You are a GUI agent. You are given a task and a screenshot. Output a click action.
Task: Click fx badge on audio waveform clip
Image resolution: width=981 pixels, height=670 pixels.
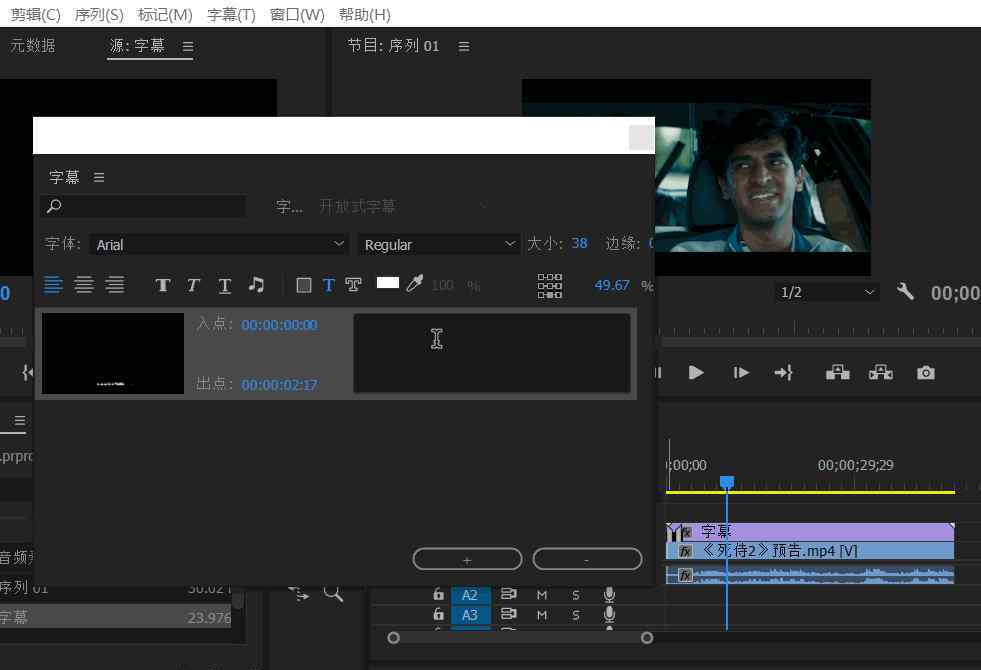click(686, 575)
